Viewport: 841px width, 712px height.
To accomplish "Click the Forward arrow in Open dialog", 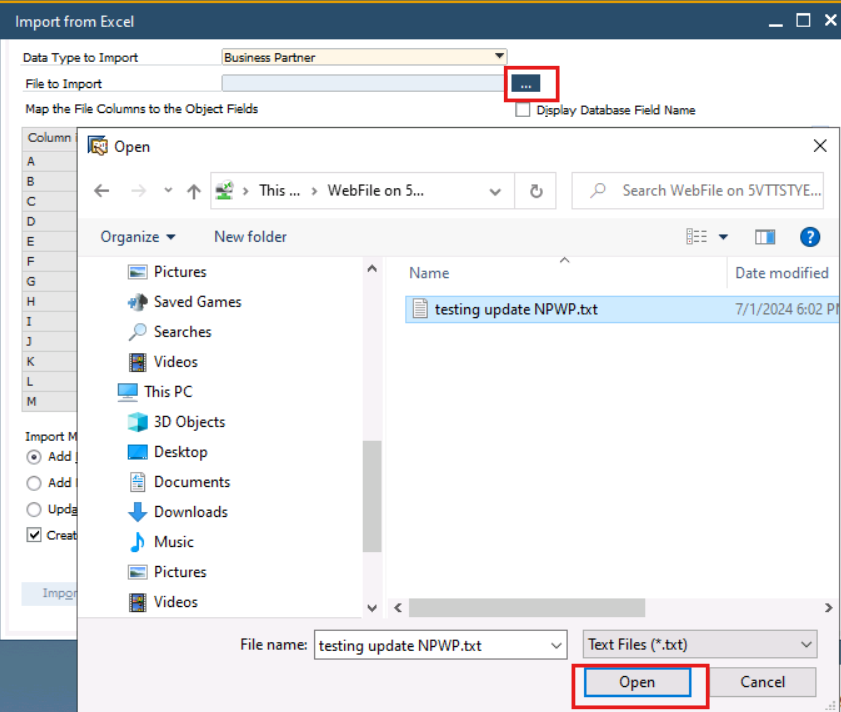I will [138, 190].
